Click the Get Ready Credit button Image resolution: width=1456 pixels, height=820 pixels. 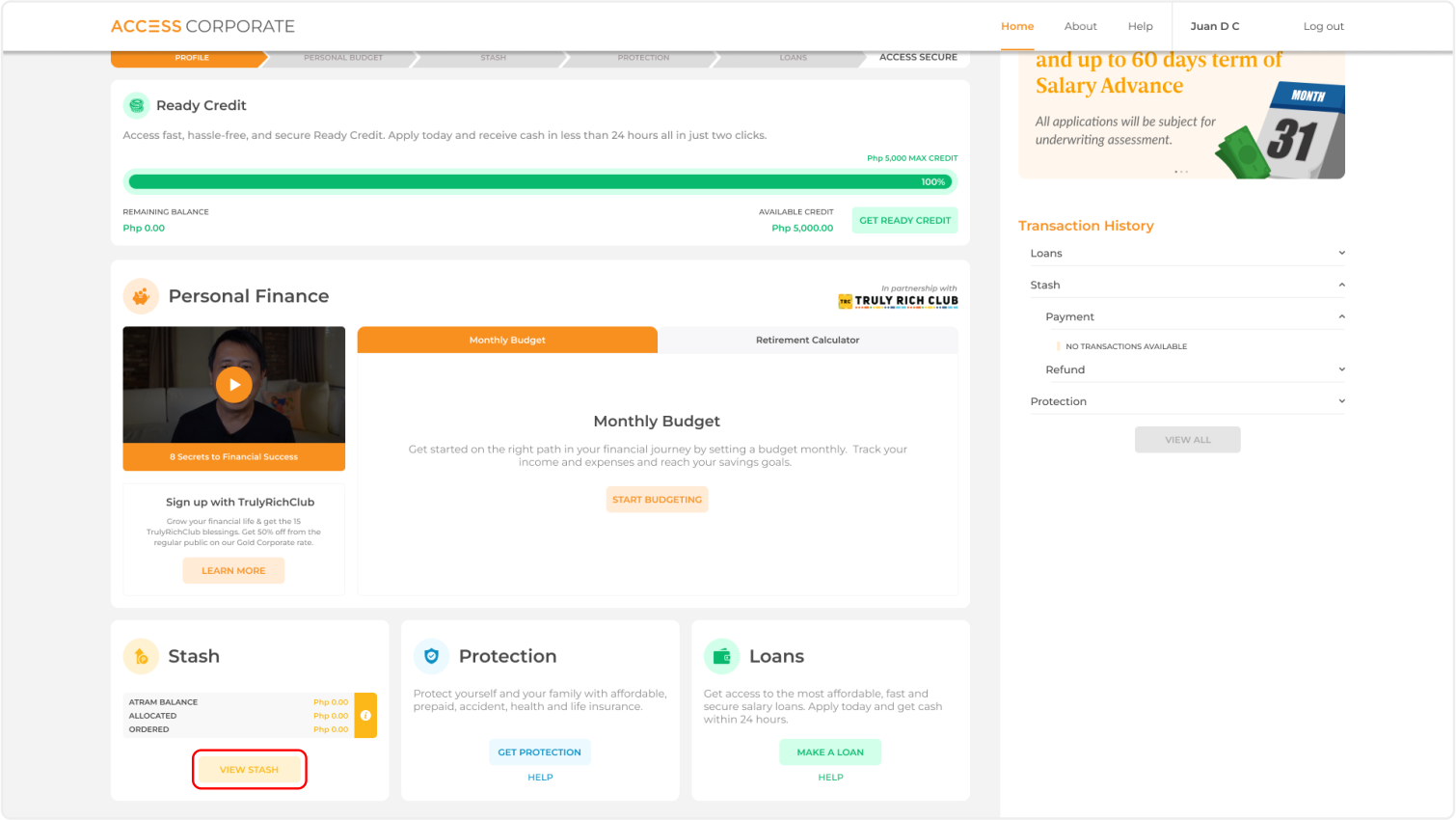(905, 221)
